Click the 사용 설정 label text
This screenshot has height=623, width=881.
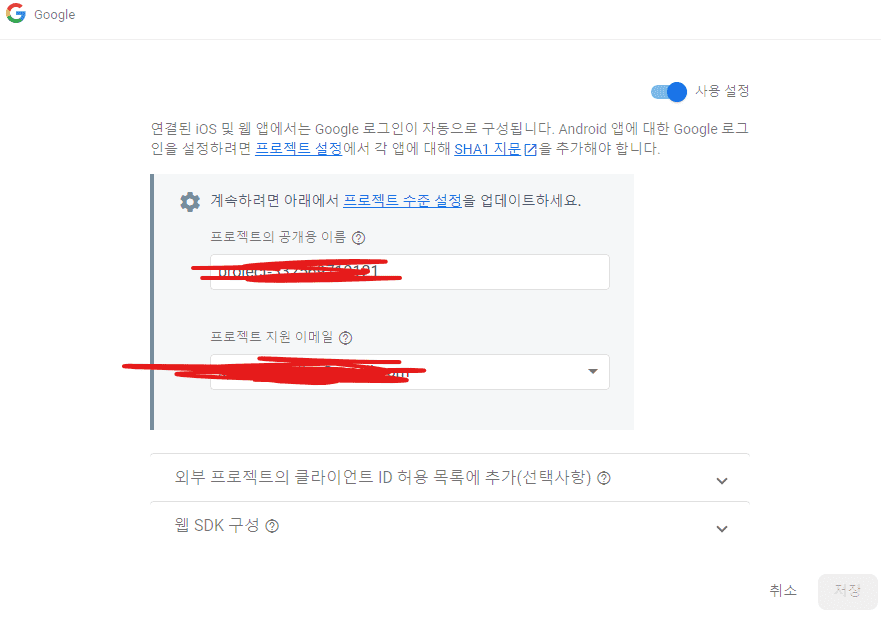point(722,91)
